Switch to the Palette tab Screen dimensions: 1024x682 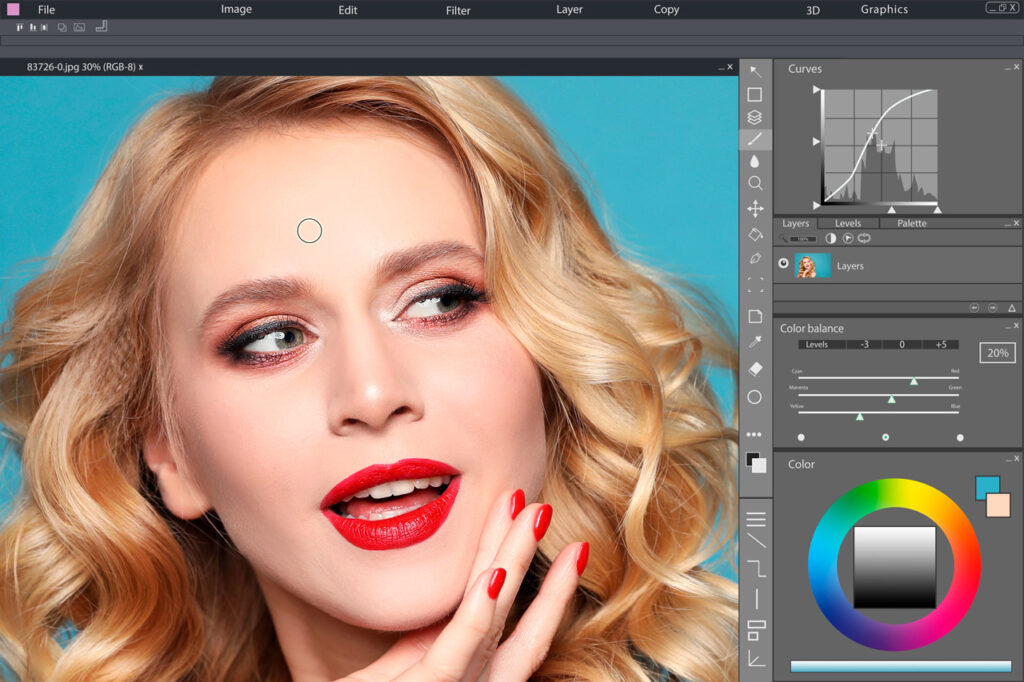click(911, 223)
